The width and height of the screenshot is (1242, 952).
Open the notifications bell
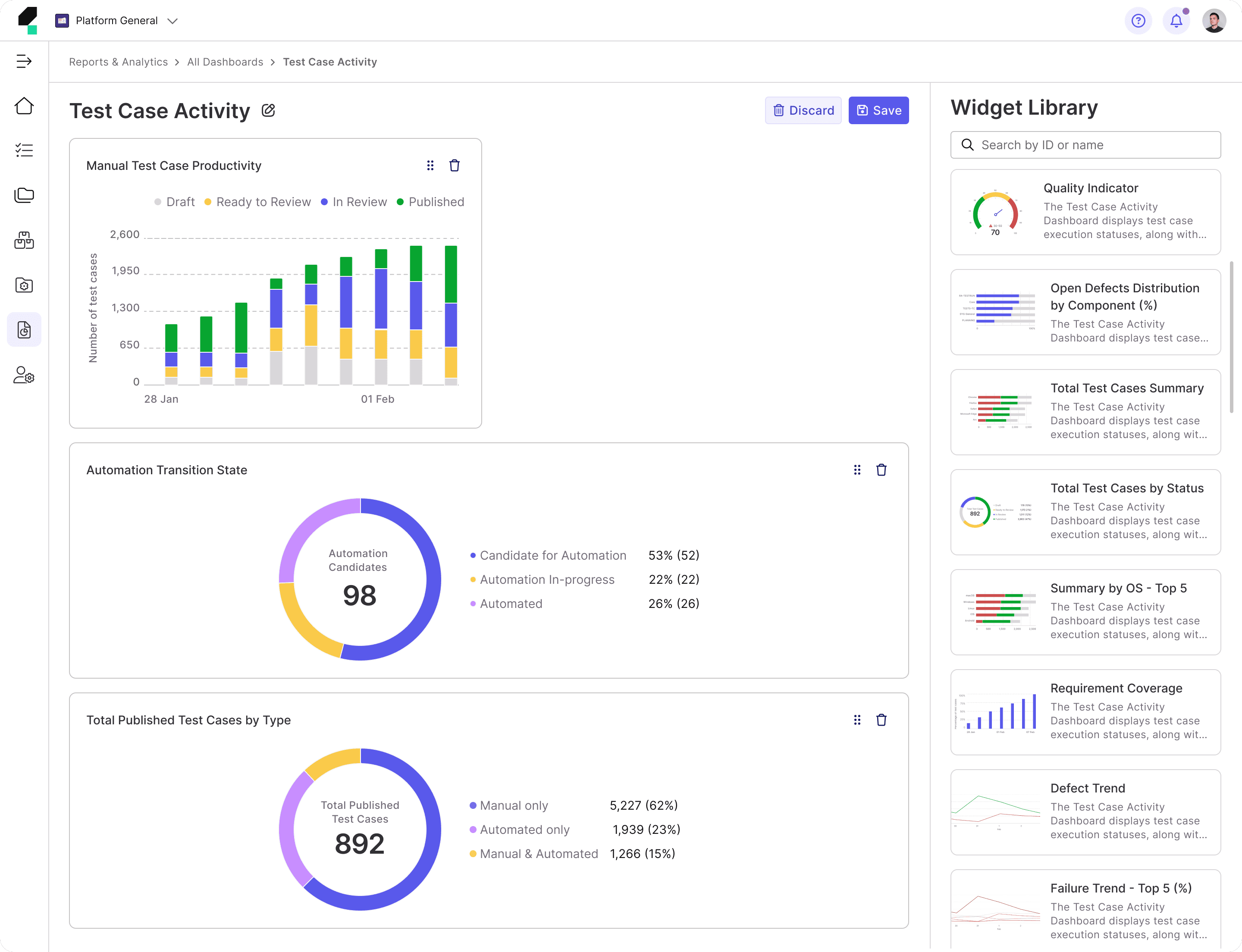pyautogui.click(x=1176, y=21)
